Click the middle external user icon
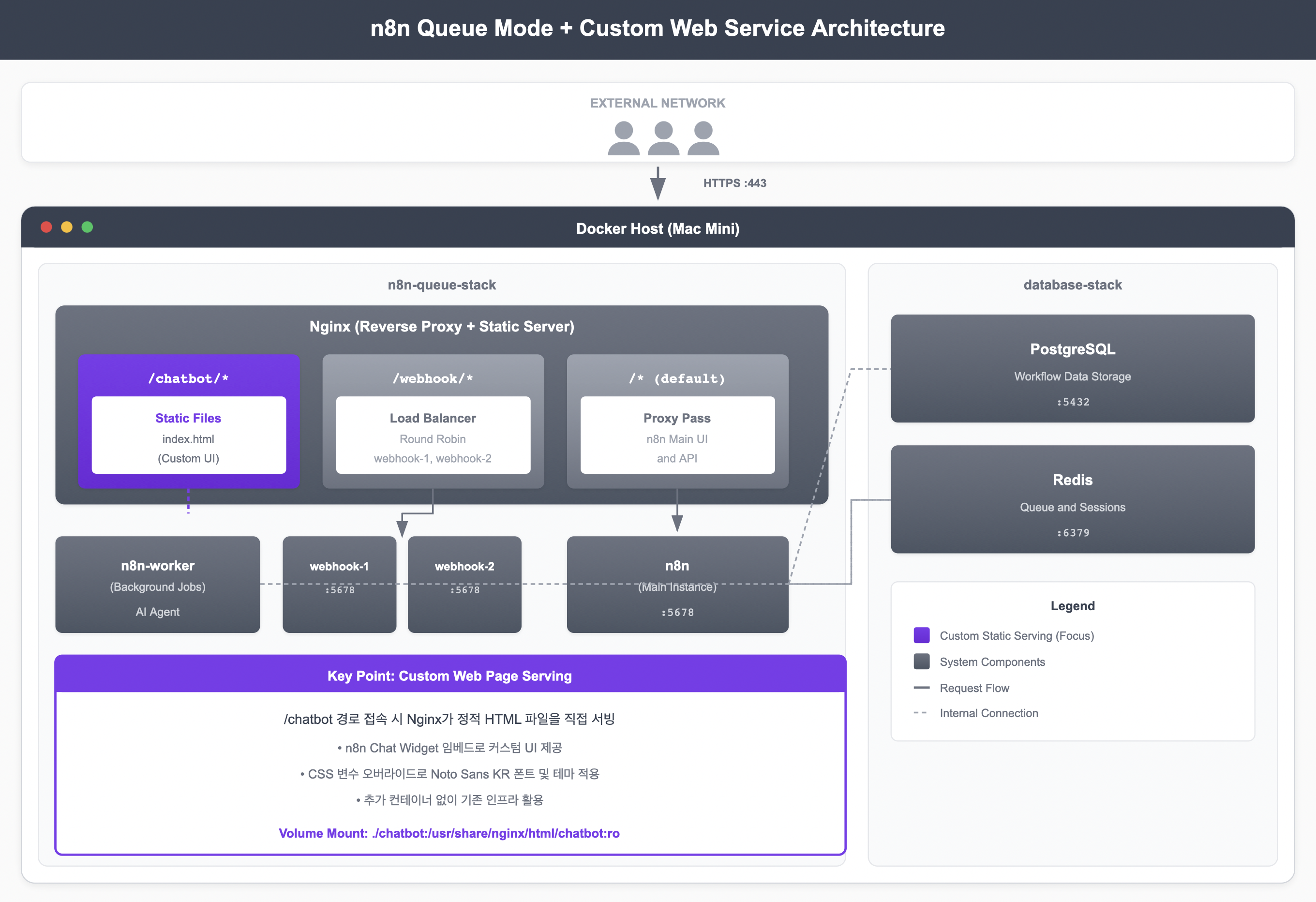This screenshot has width=1316, height=902. pyautogui.click(x=663, y=139)
